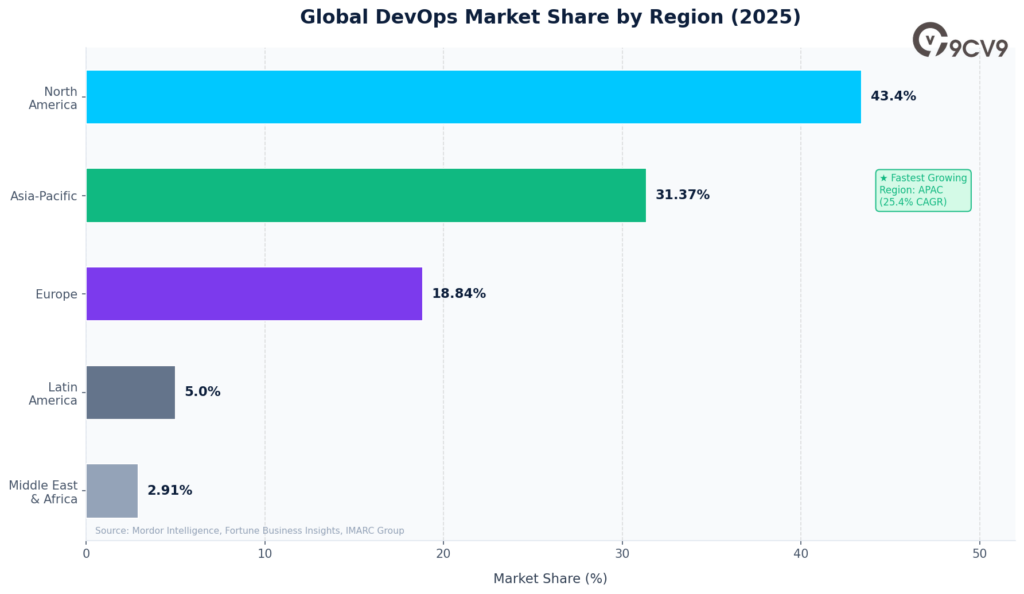1024x594 pixels.
Task: Click the 'Latin America' axis label
Action: (x=53, y=394)
